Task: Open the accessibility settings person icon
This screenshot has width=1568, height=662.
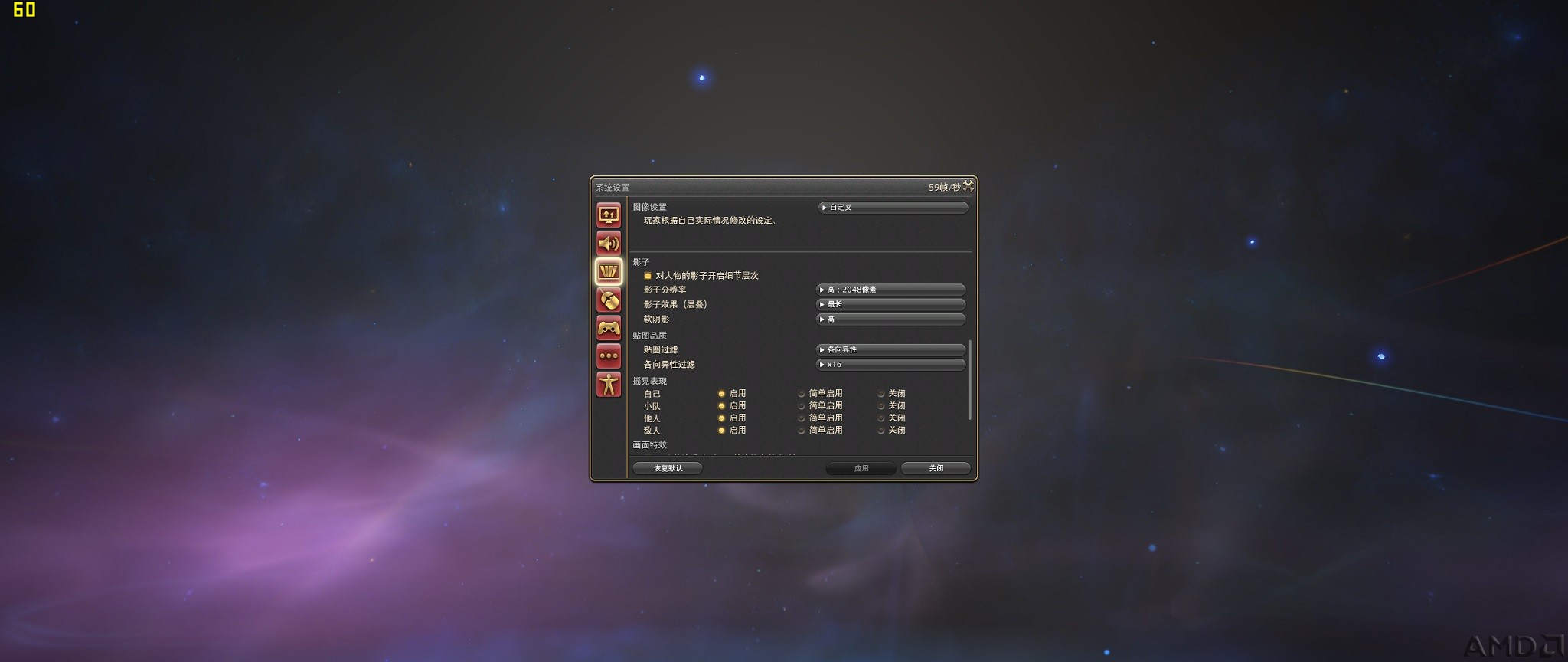Action: point(609,384)
